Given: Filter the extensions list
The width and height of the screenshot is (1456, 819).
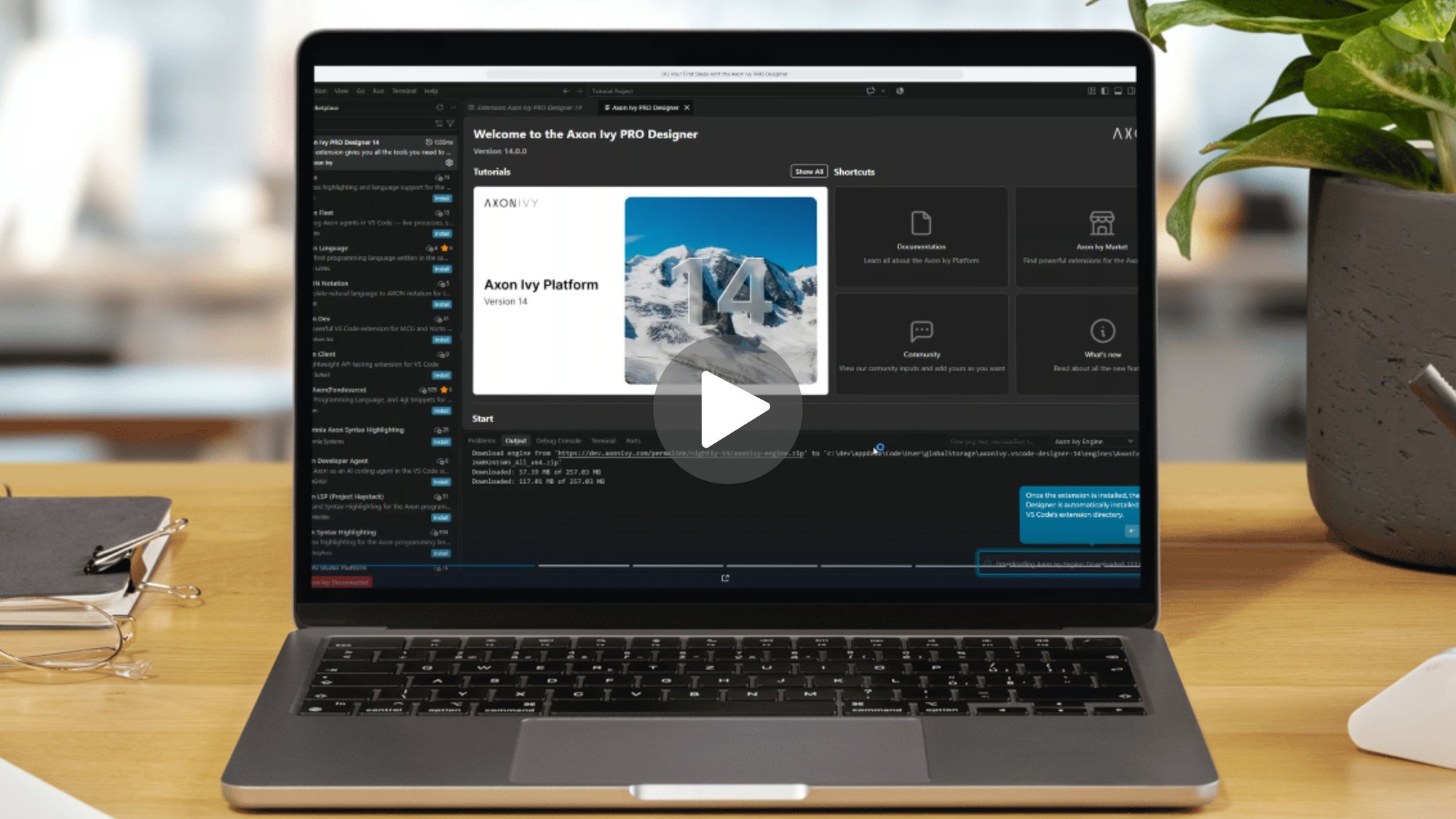Looking at the screenshot, I should pos(451,124).
